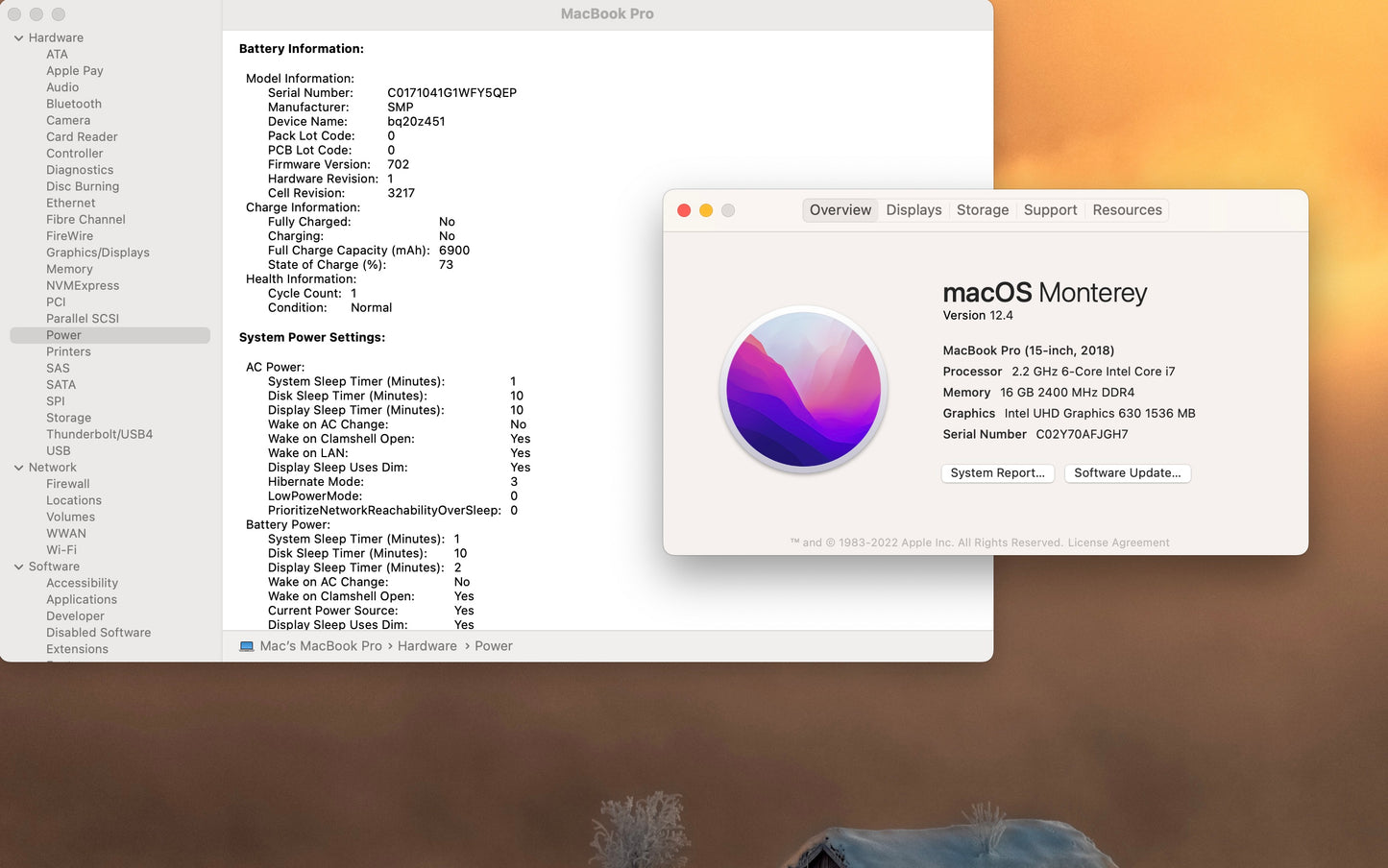Click Mac's MacBook Pro in the breadcrumb
Image resolution: width=1388 pixels, height=868 pixels.
click(x=320, y=645)
